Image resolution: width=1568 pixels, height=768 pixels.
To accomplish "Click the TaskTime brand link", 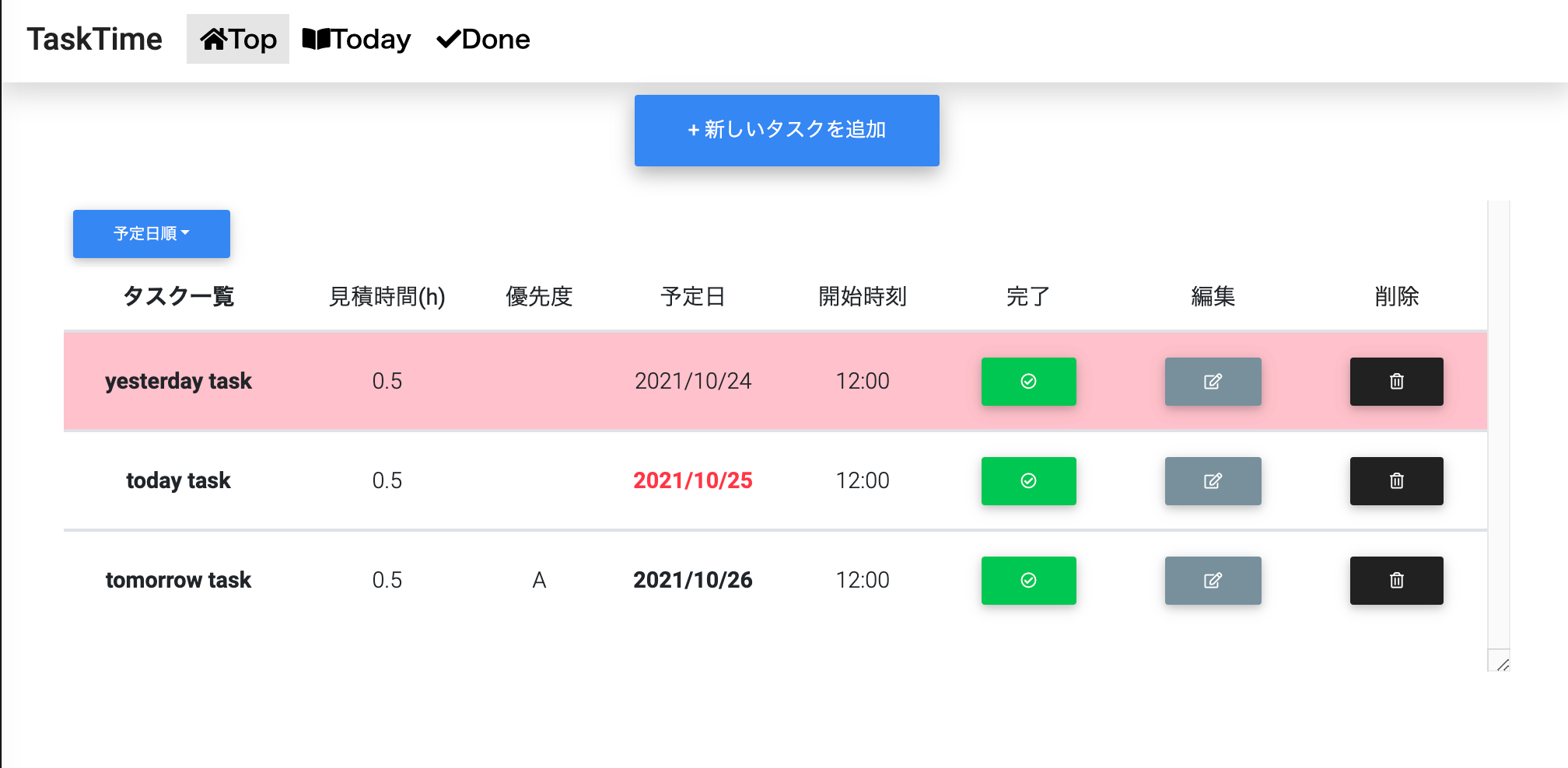I will coord(94,39).
